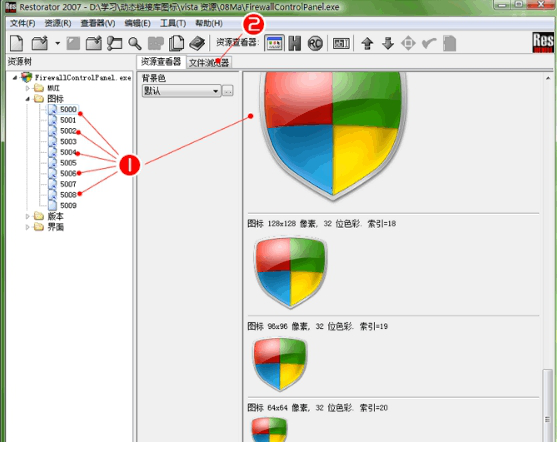Select icon resource 5000
Screen dimensions: 557x459
(x=68, y=109)
